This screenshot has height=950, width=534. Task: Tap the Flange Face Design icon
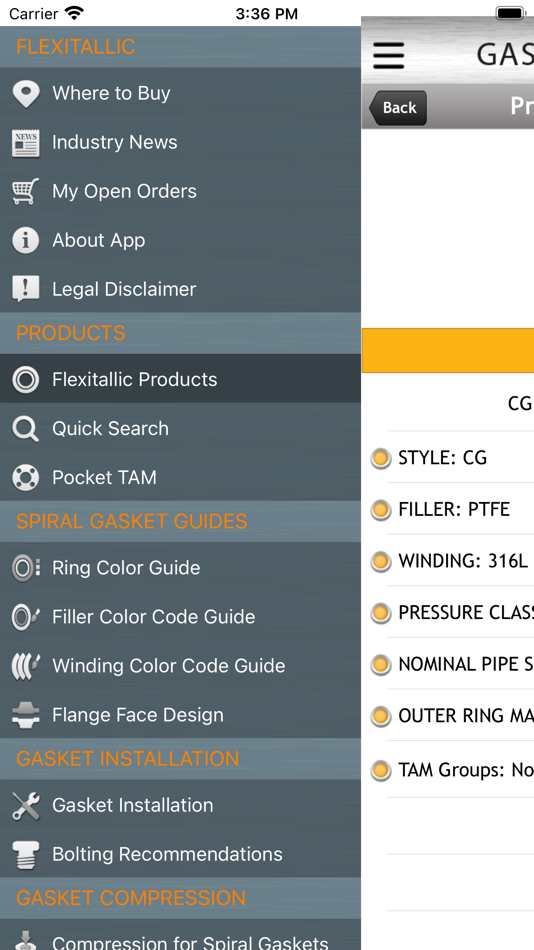pyautogui.click(x=25, y=715)
